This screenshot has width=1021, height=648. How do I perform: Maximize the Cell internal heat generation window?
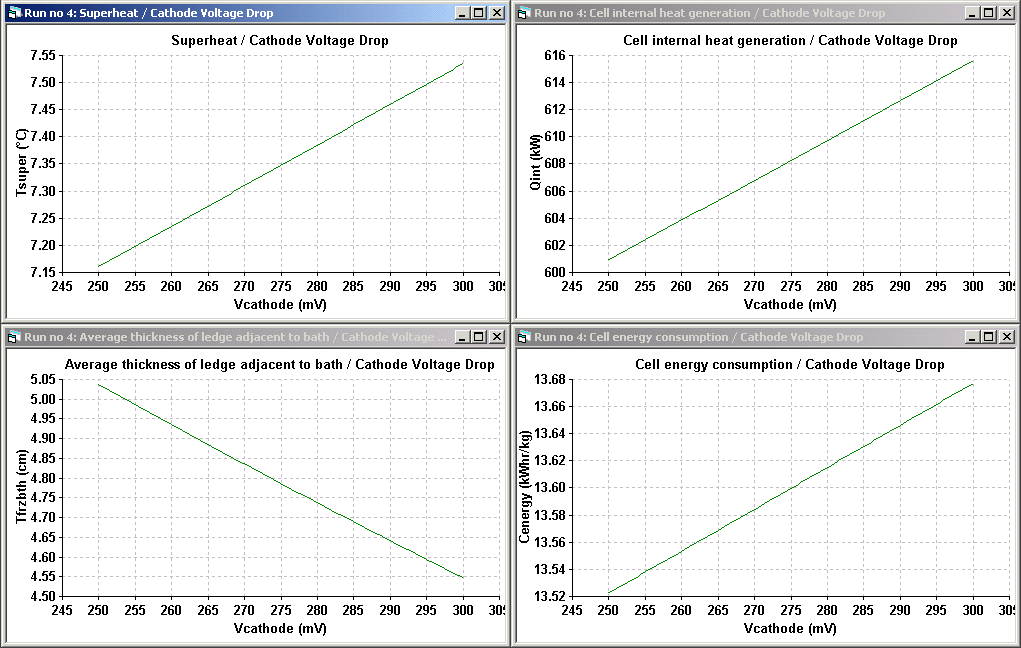pos(988,13)
